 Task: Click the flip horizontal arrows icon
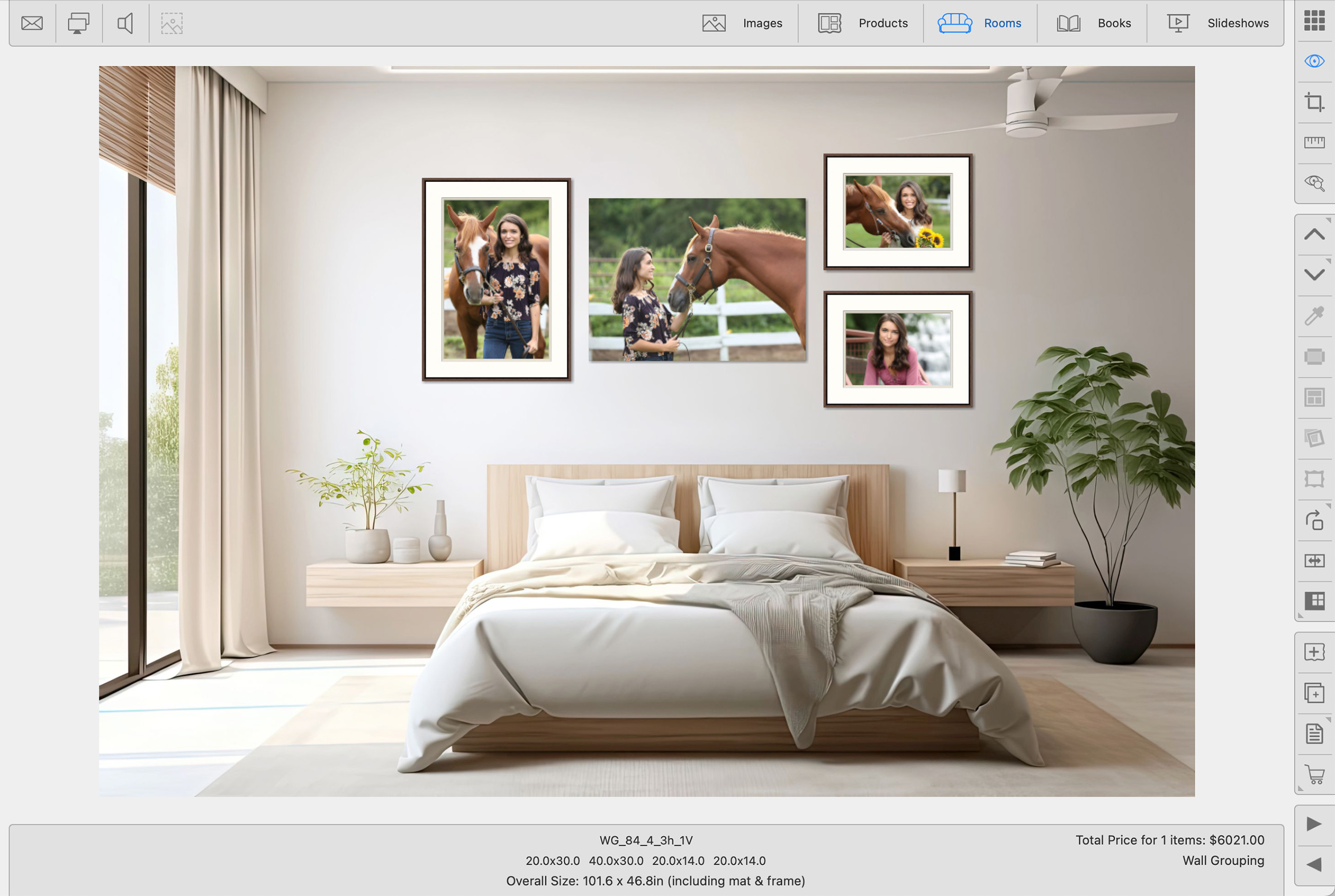(x=1314, y=561)
